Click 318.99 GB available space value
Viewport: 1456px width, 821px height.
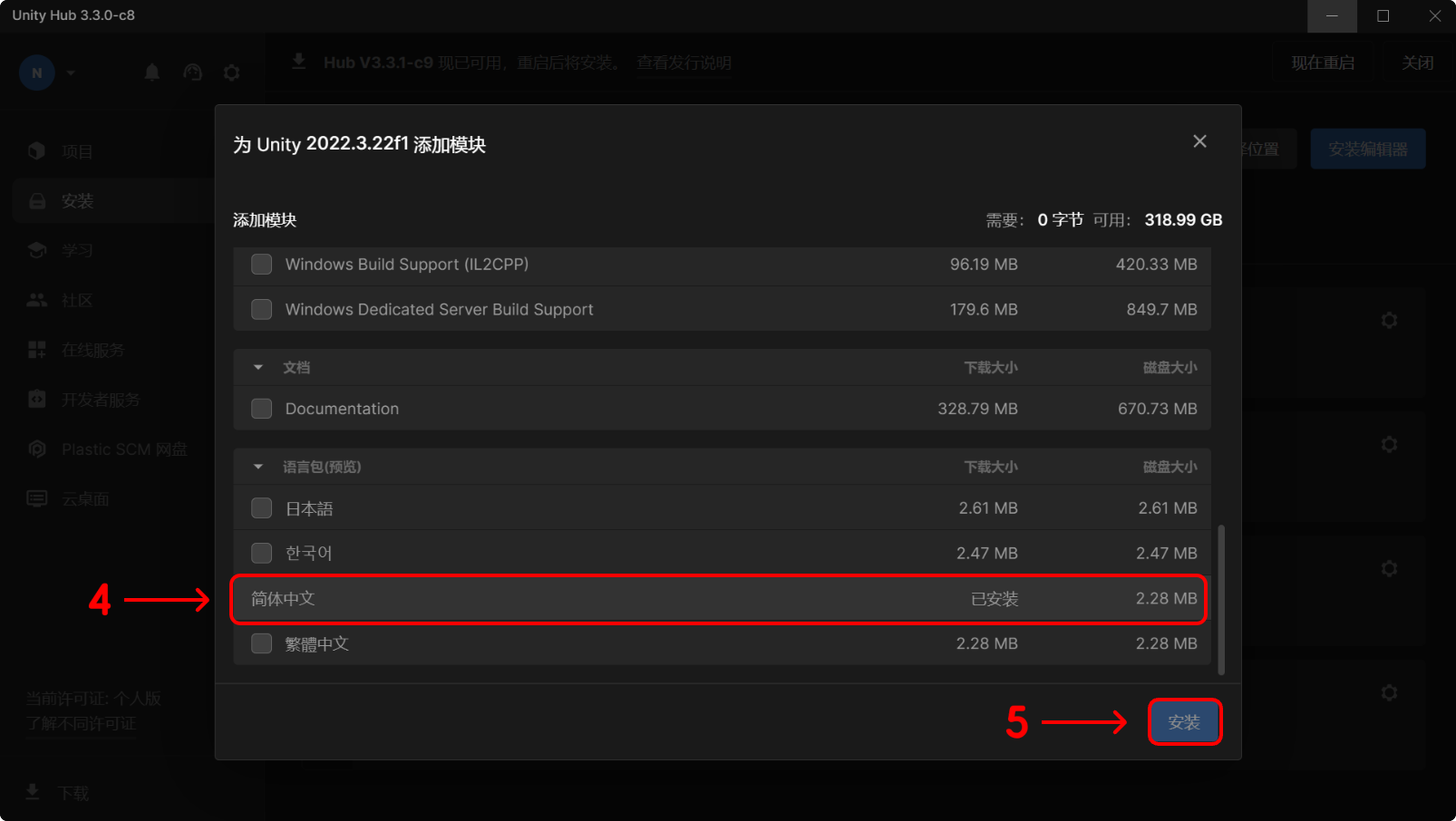pyautogui.click(x=1183, y=219)
